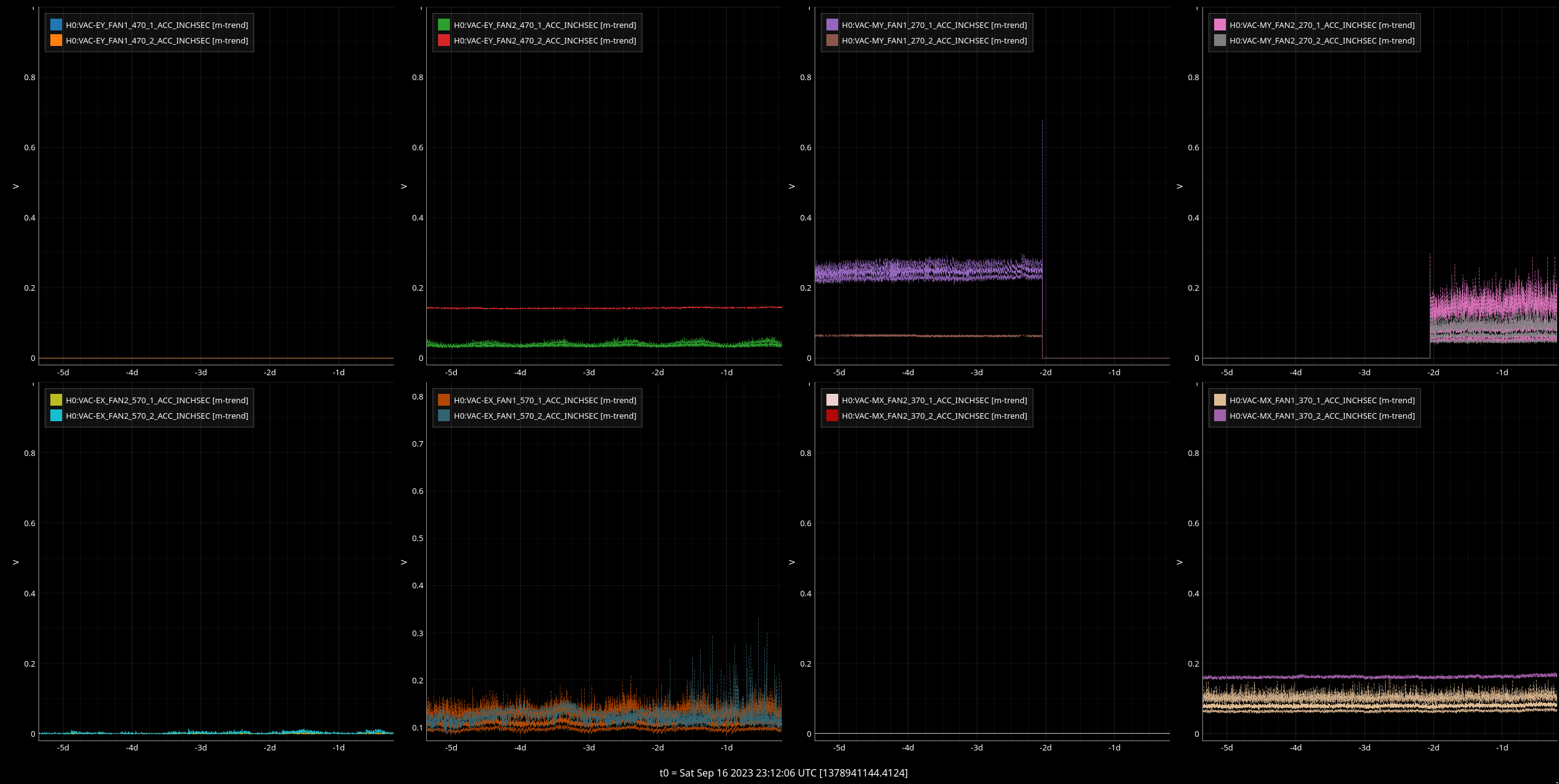Viewport: 1559px width, 784px height.
Task: Click the yellow EX_FAN2_570_1 legend swatch
Action: [56, 400]
